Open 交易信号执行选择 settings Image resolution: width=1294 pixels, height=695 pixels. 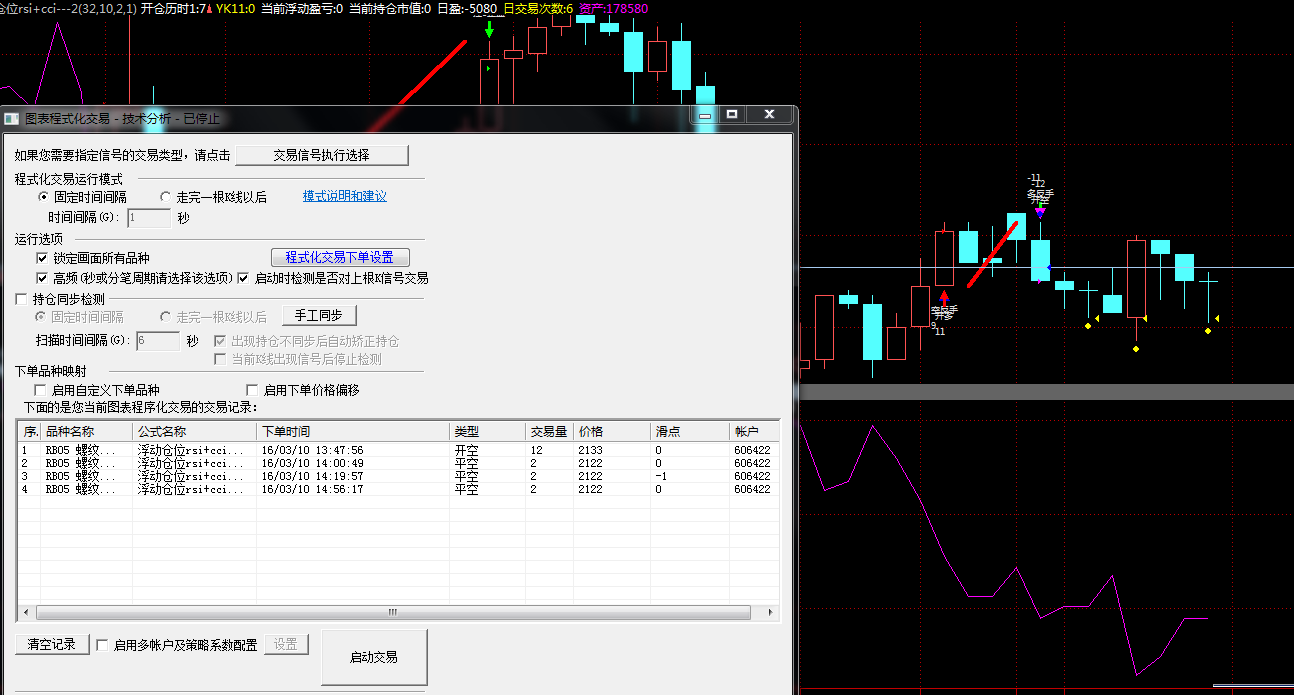pyautogui.click(x=322, y=155)
